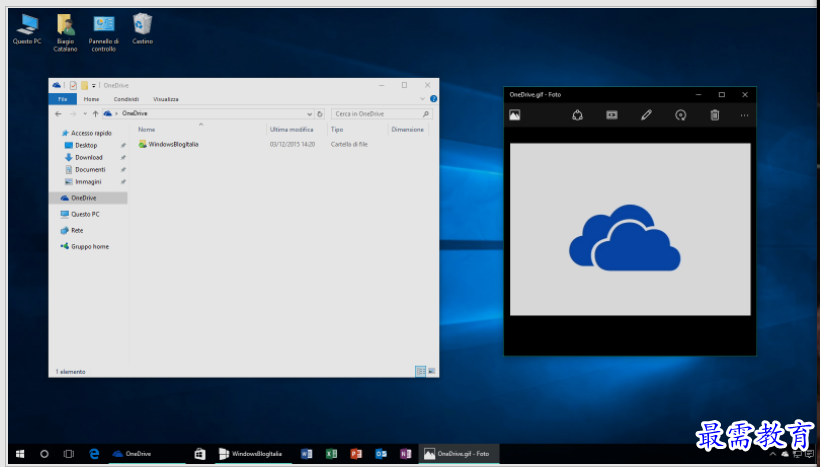Go forward with the Explorer forward arrow

click(x=73, y=113)
